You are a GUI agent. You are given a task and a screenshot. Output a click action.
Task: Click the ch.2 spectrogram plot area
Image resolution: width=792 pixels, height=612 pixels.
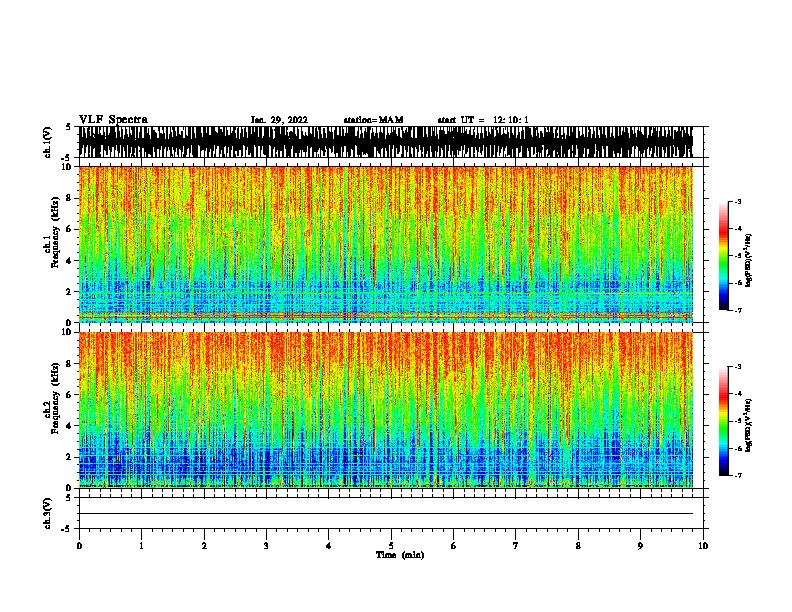386,410
